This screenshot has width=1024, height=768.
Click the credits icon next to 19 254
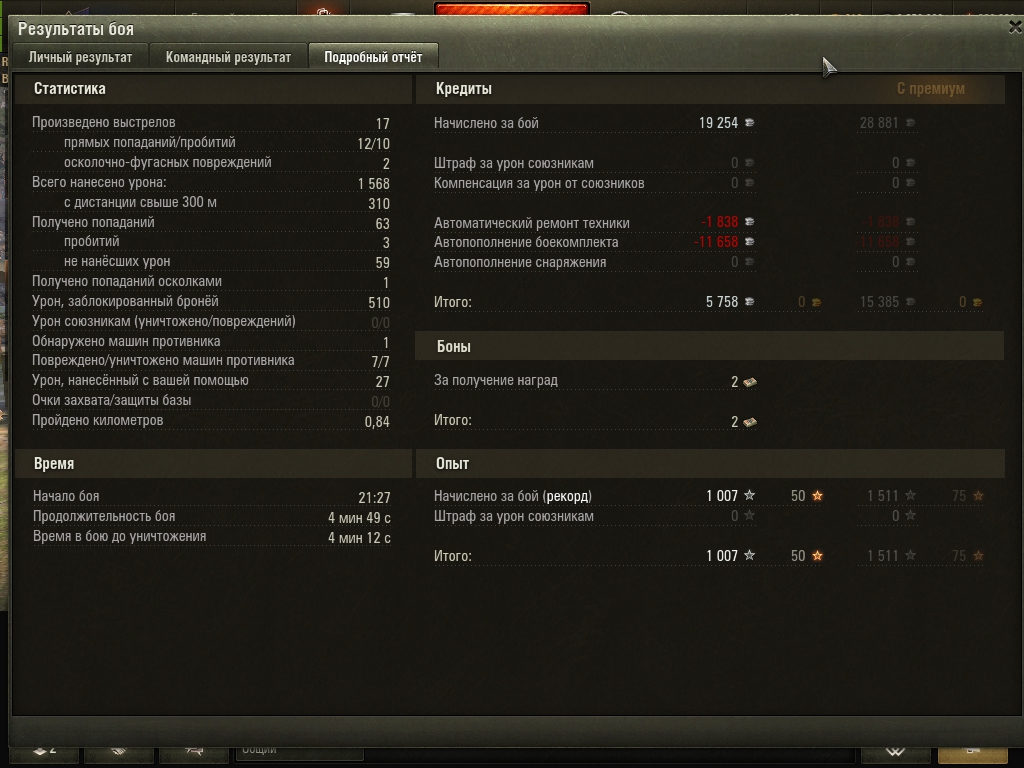750,123
